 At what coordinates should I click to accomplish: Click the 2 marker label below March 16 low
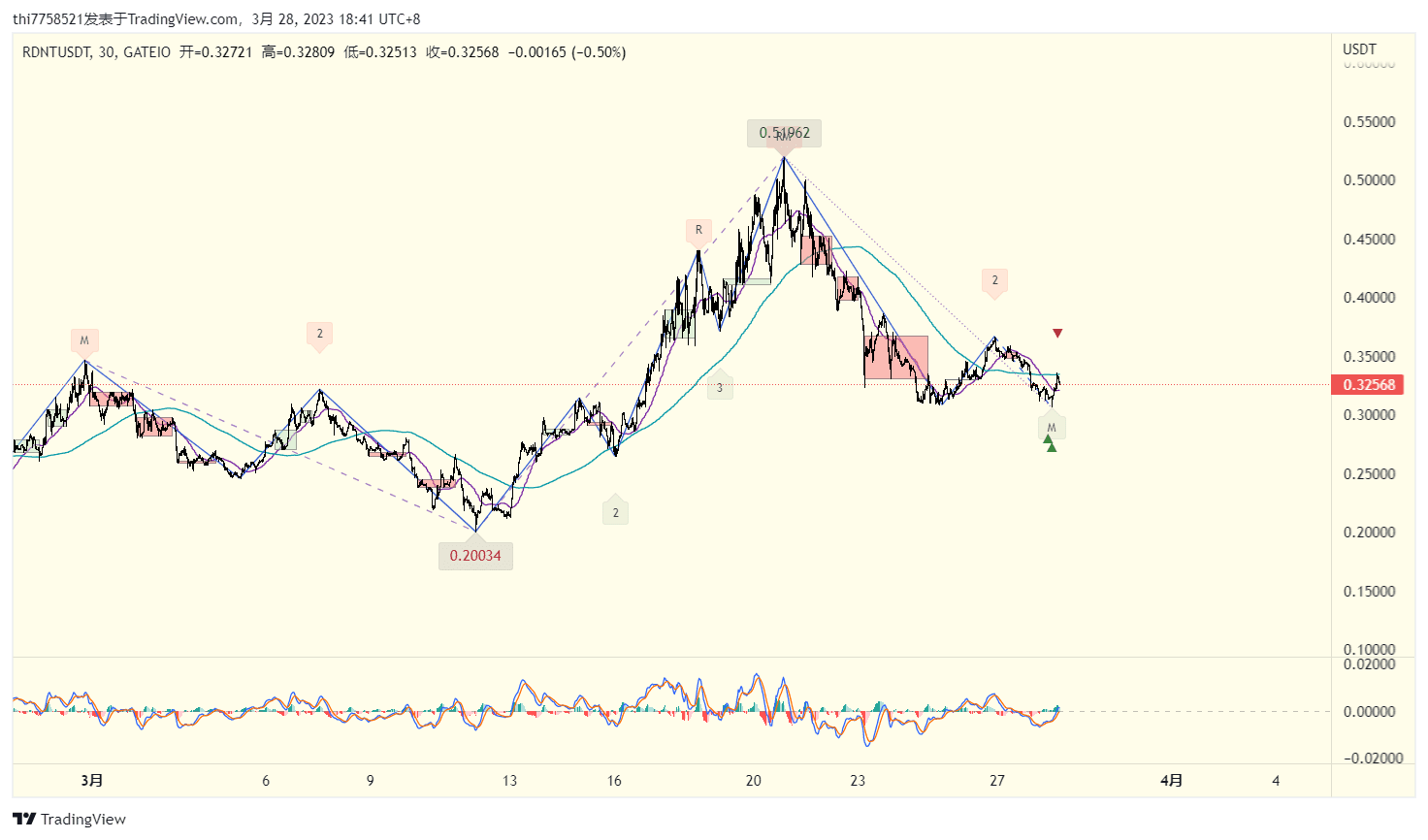coord(615,512)
